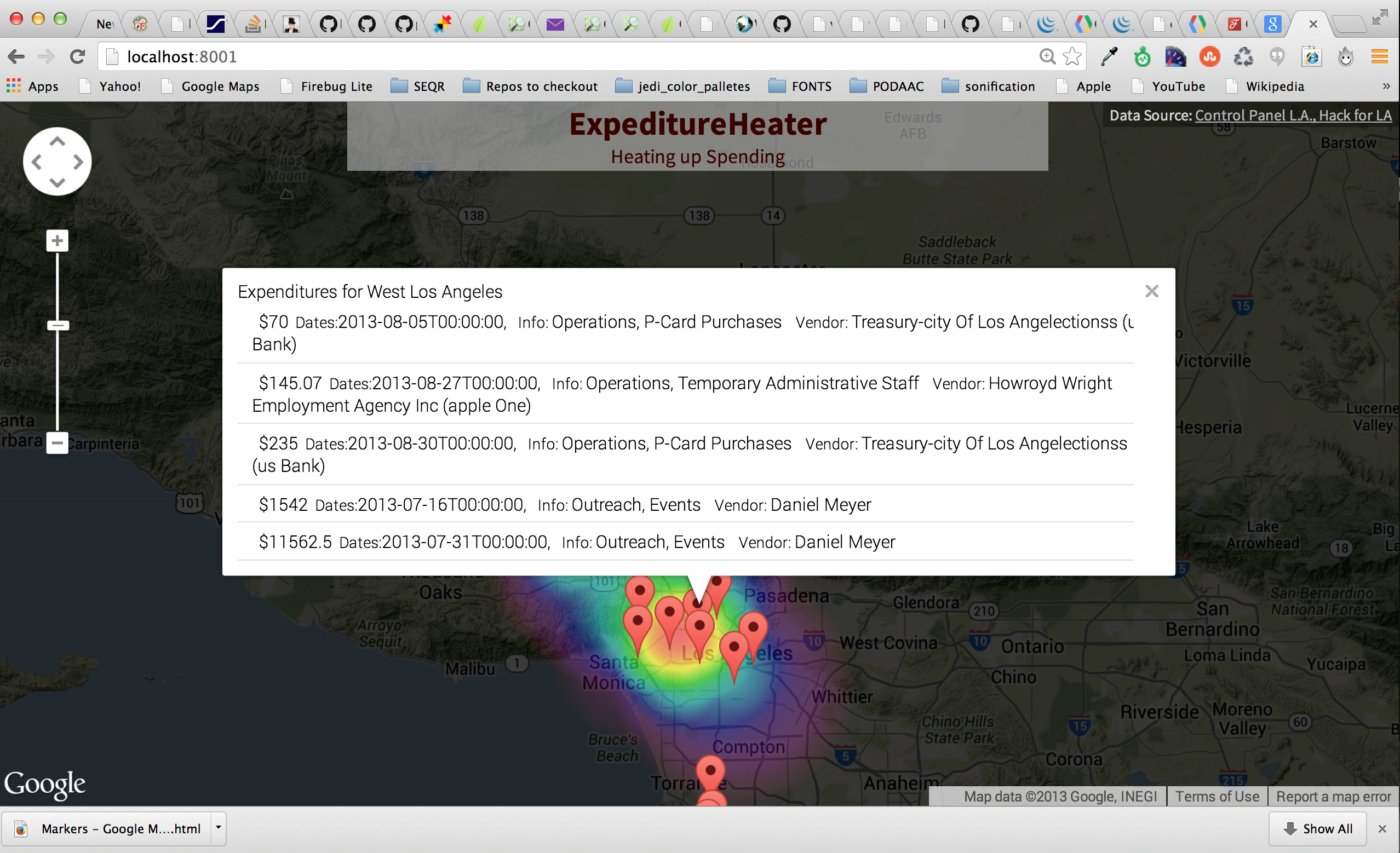Click the browser reload icon
1400x853 pixels.
[78, 57]
